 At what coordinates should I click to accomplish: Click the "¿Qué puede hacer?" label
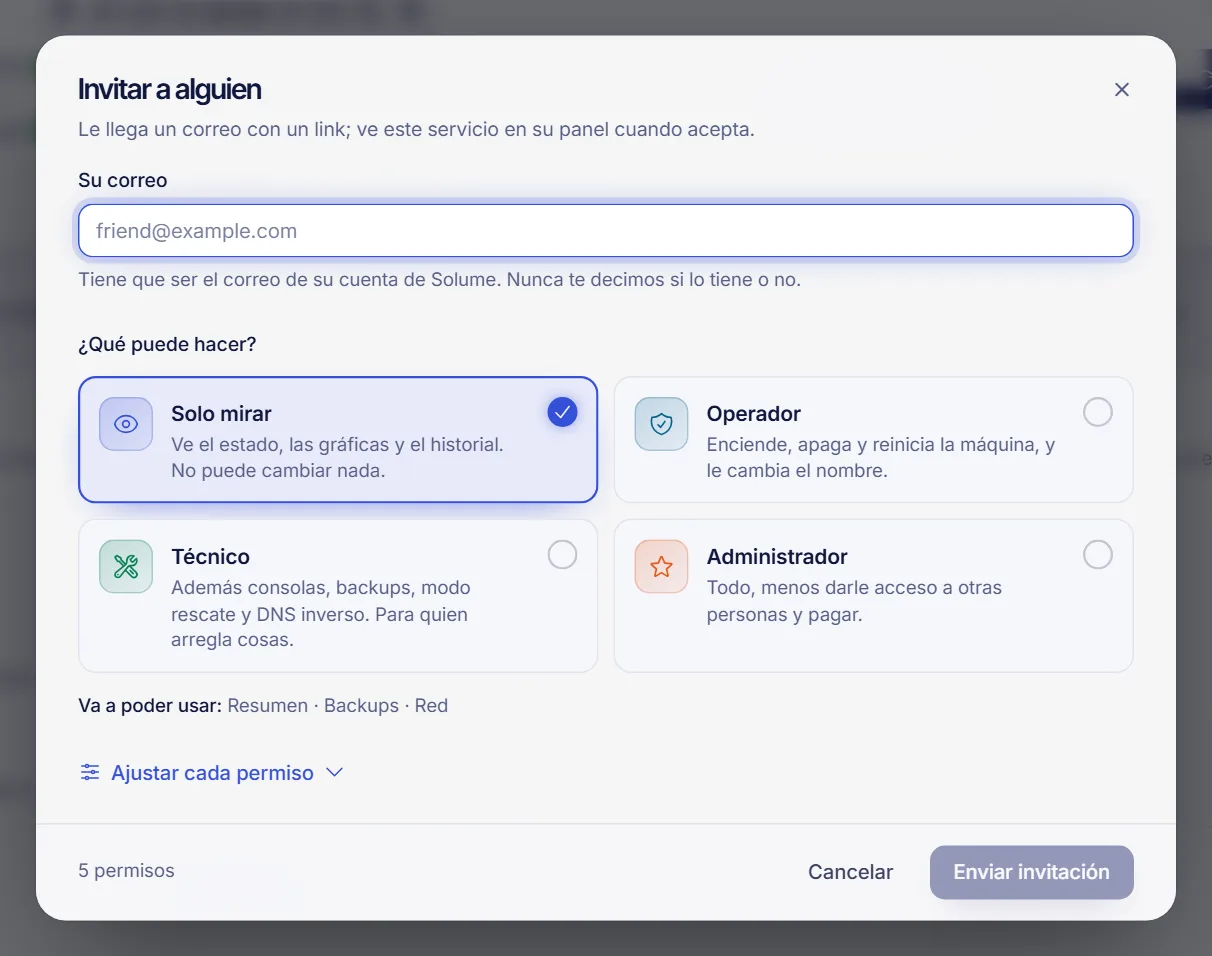pyautogui.click(x=167, y=344)
